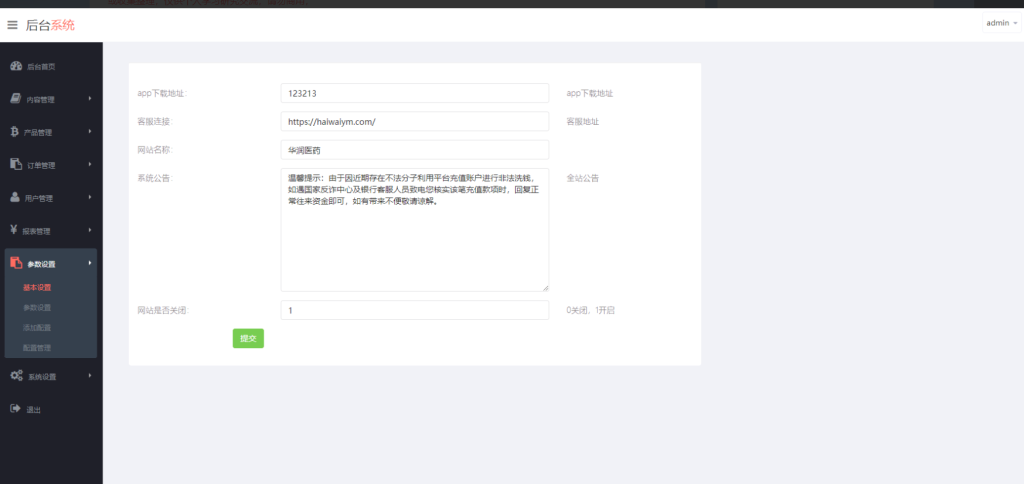Select 参数设置 submenu item under 基本设置
The image size is (1024, 484).
[x=37, y=308]
